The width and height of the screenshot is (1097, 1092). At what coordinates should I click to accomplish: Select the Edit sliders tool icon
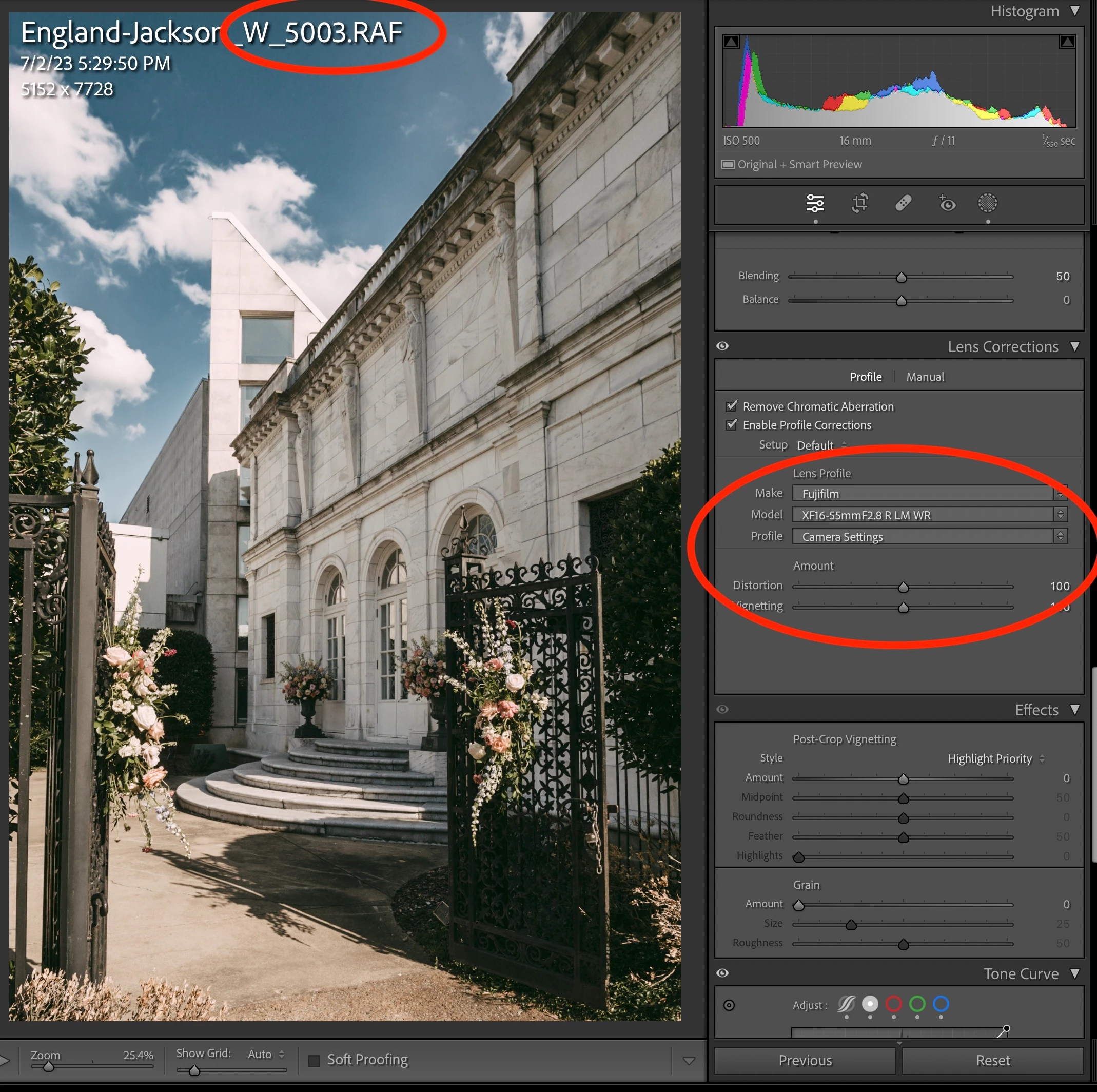(815, 203)
